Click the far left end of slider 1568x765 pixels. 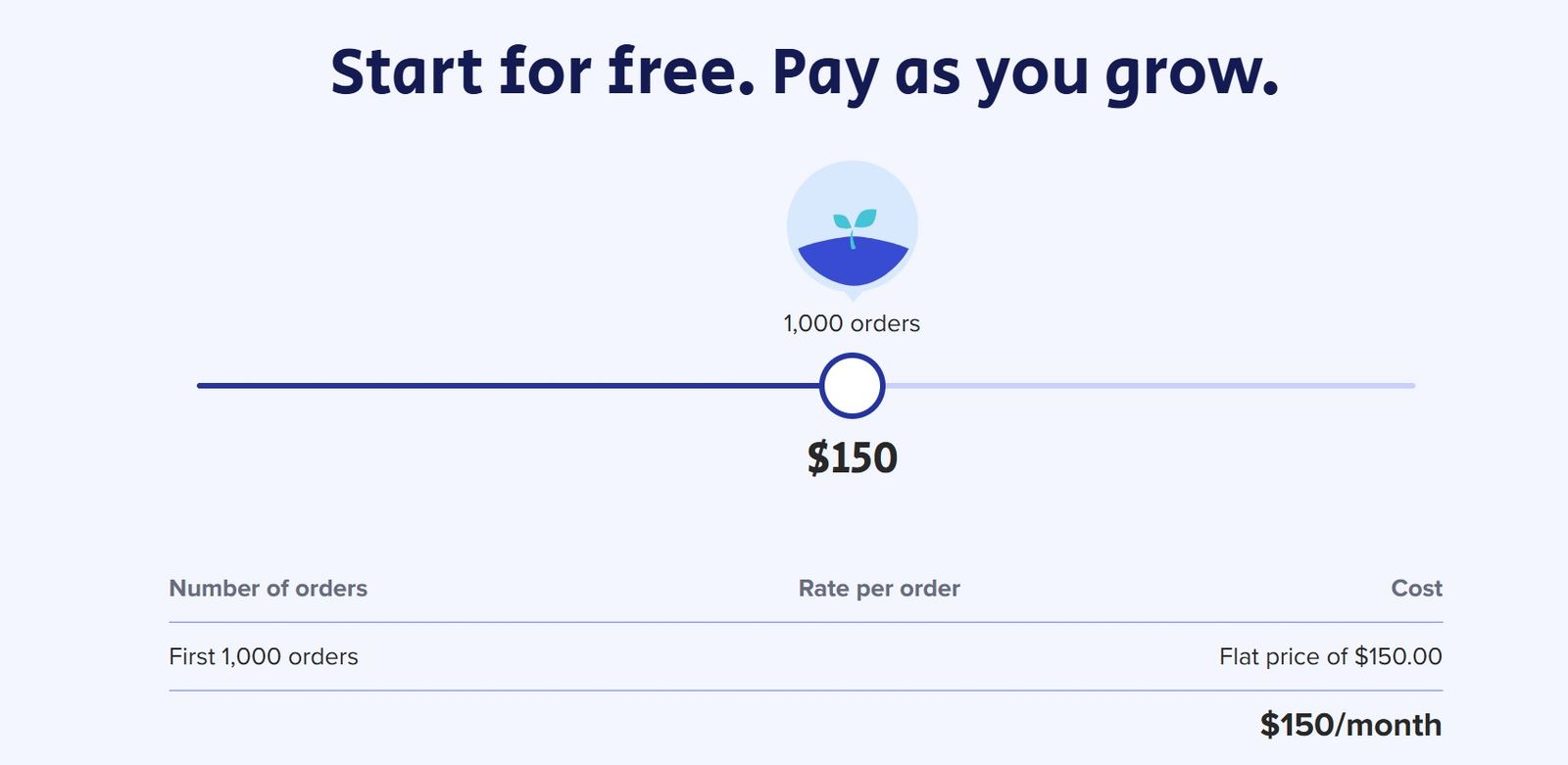point(200,386)
